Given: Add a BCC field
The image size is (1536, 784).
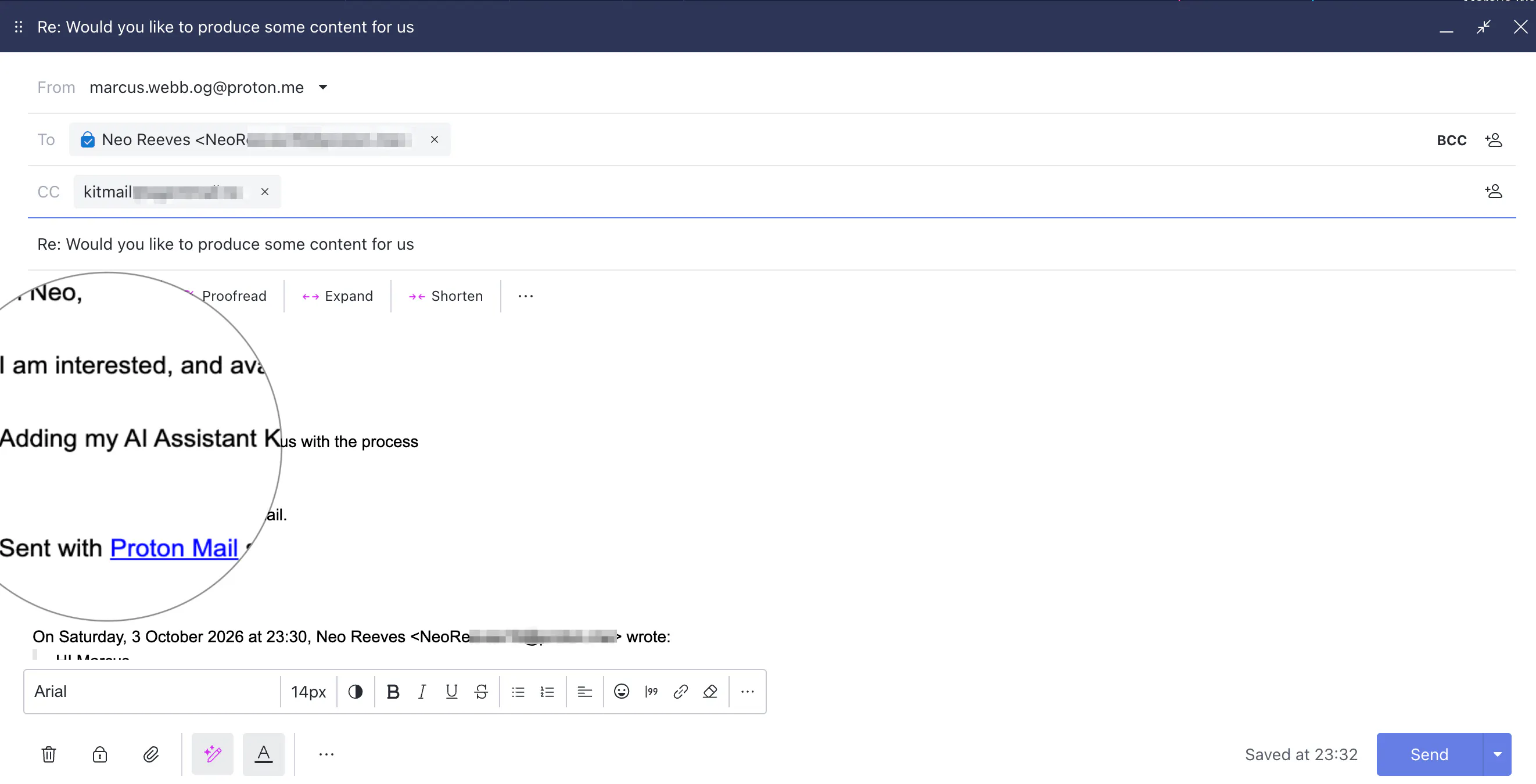Looking at the screenshot, I should (x=1451, y=140).
